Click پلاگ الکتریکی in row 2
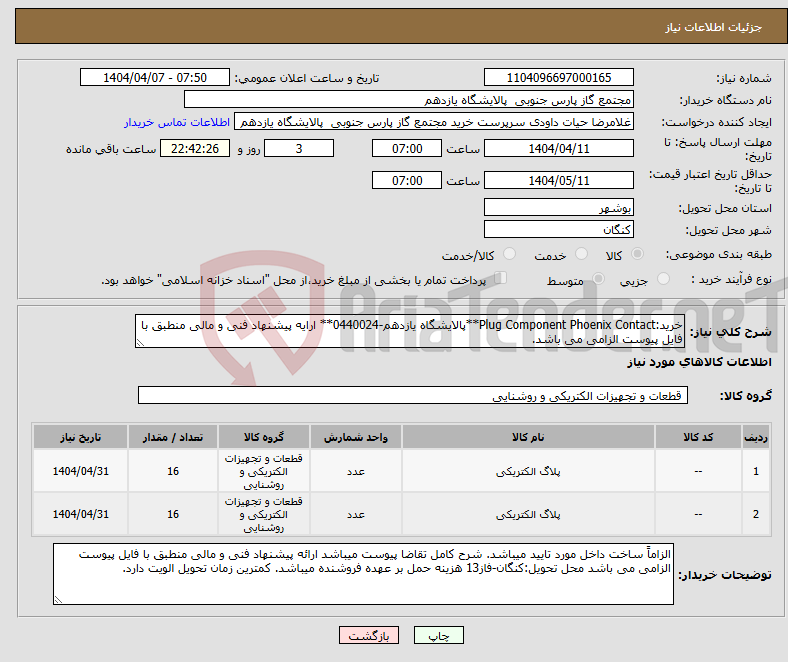The image size is (788, 662). pyautogui.click(x=528, y=514)
